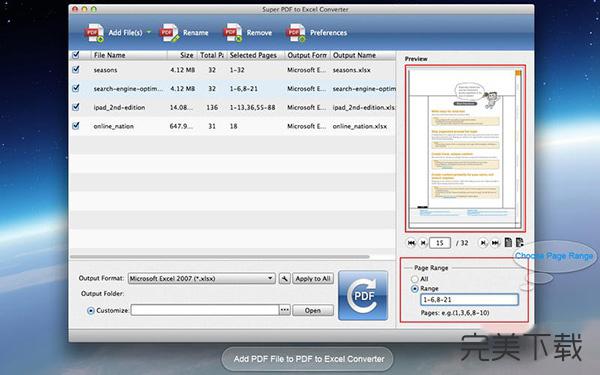600x375 pixels.
Task: Jump to the last preview page
Action: [495, 243]
